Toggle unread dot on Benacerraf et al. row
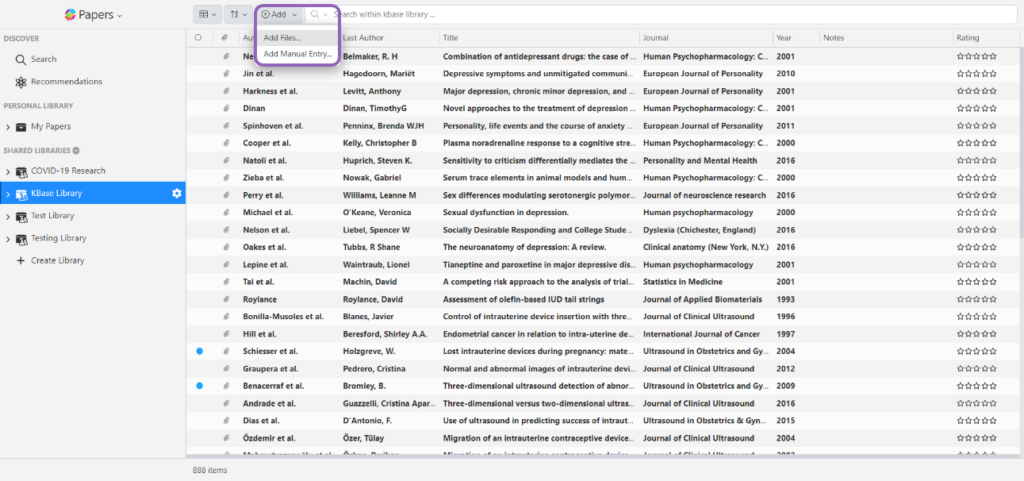This screenshot has height=481, width=1024. [199, 385]
